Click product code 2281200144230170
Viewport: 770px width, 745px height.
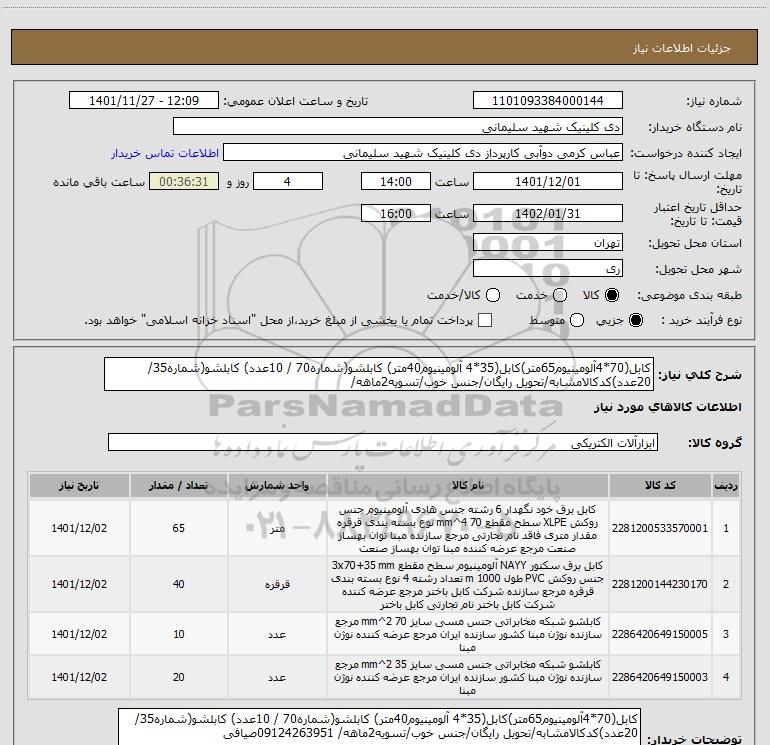[x=660, y=584]
